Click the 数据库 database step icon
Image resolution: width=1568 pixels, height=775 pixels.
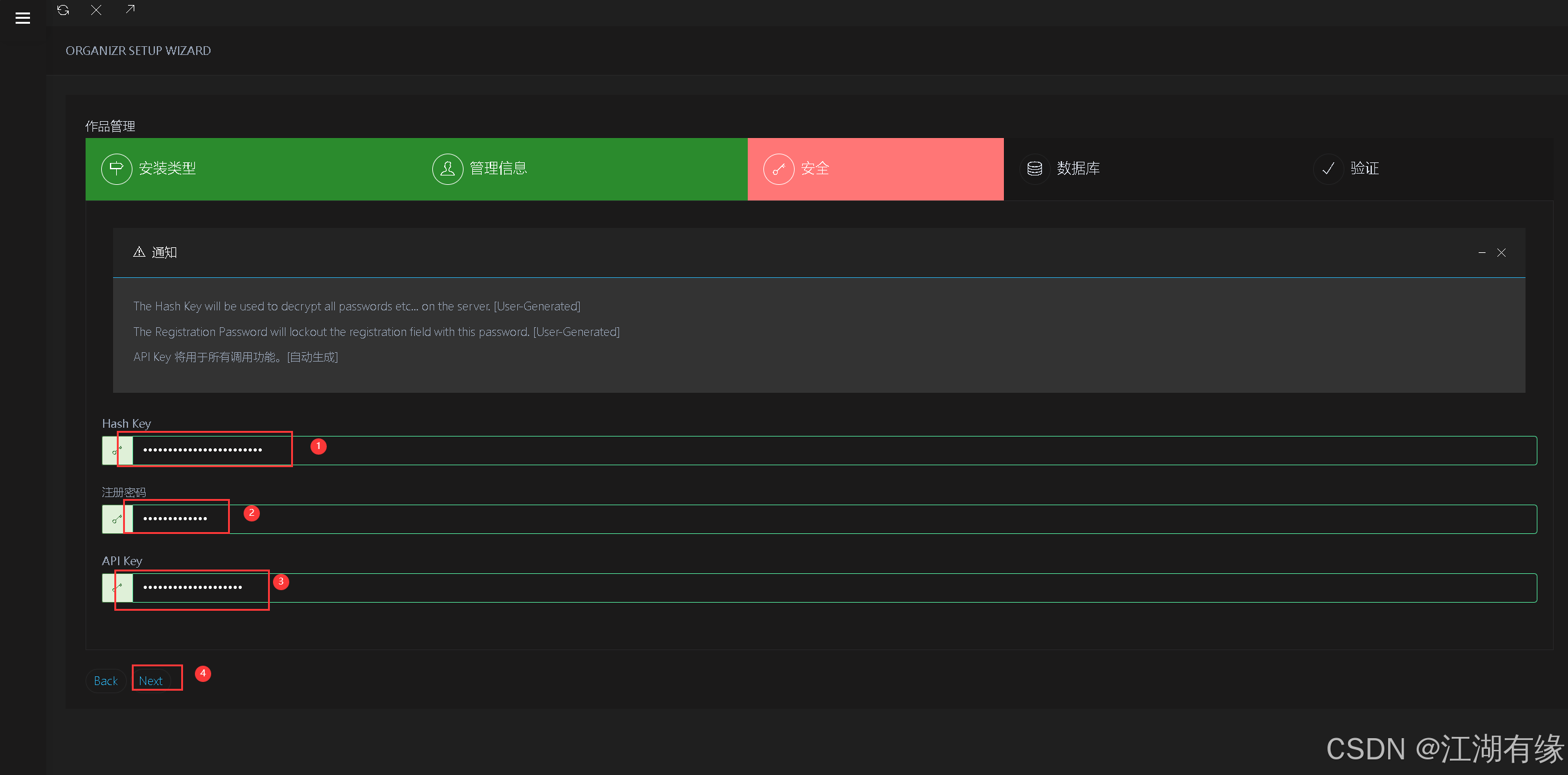pyautogui.click(x=1035, y=169)
